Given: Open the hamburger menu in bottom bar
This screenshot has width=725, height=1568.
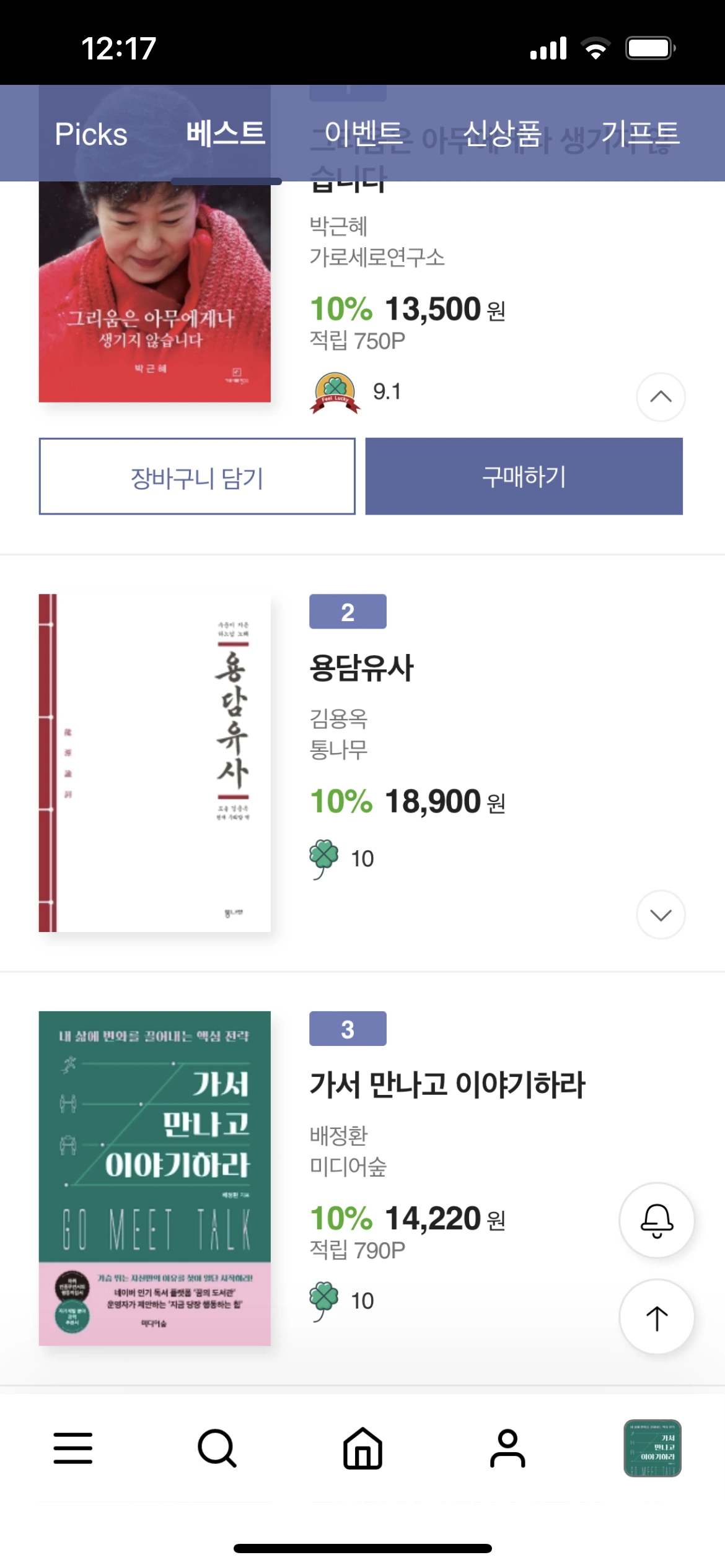Looking at the screenshot, I should 73,1448.
